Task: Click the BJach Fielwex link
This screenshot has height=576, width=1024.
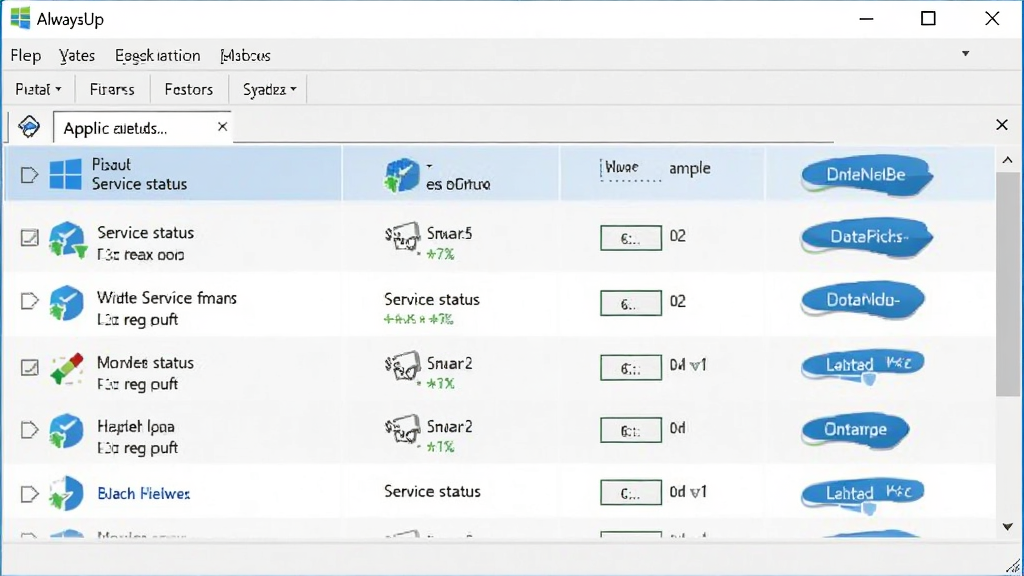Action: (x=144, y=494)
